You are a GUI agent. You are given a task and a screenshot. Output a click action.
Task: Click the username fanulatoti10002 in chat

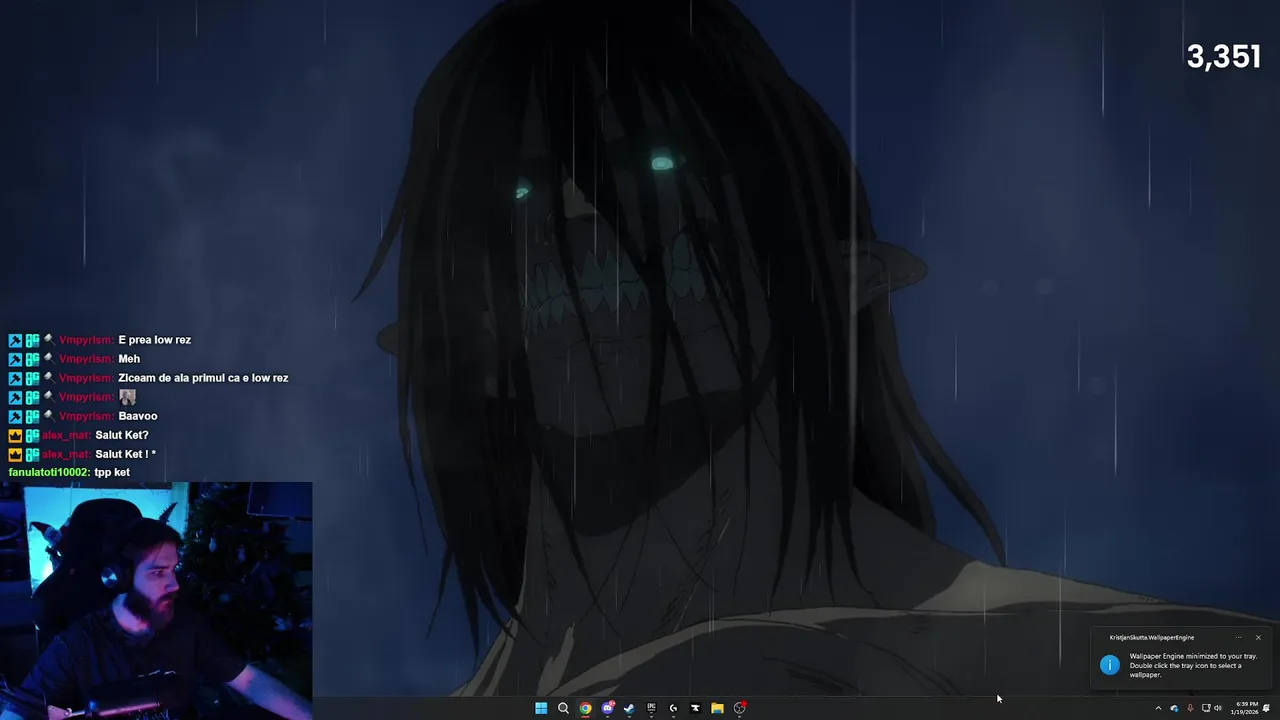click(49, 472)
